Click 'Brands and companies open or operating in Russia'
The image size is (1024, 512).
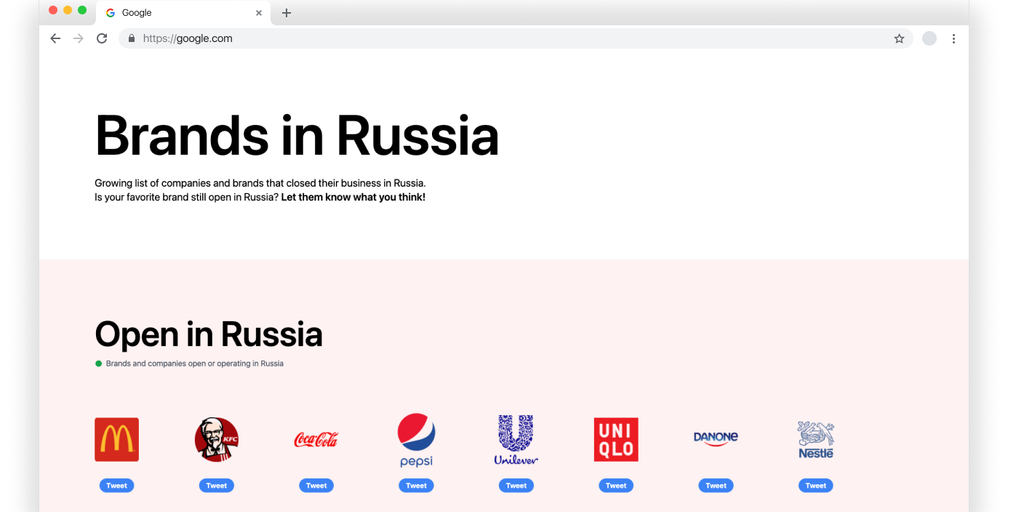coord(195,364)
